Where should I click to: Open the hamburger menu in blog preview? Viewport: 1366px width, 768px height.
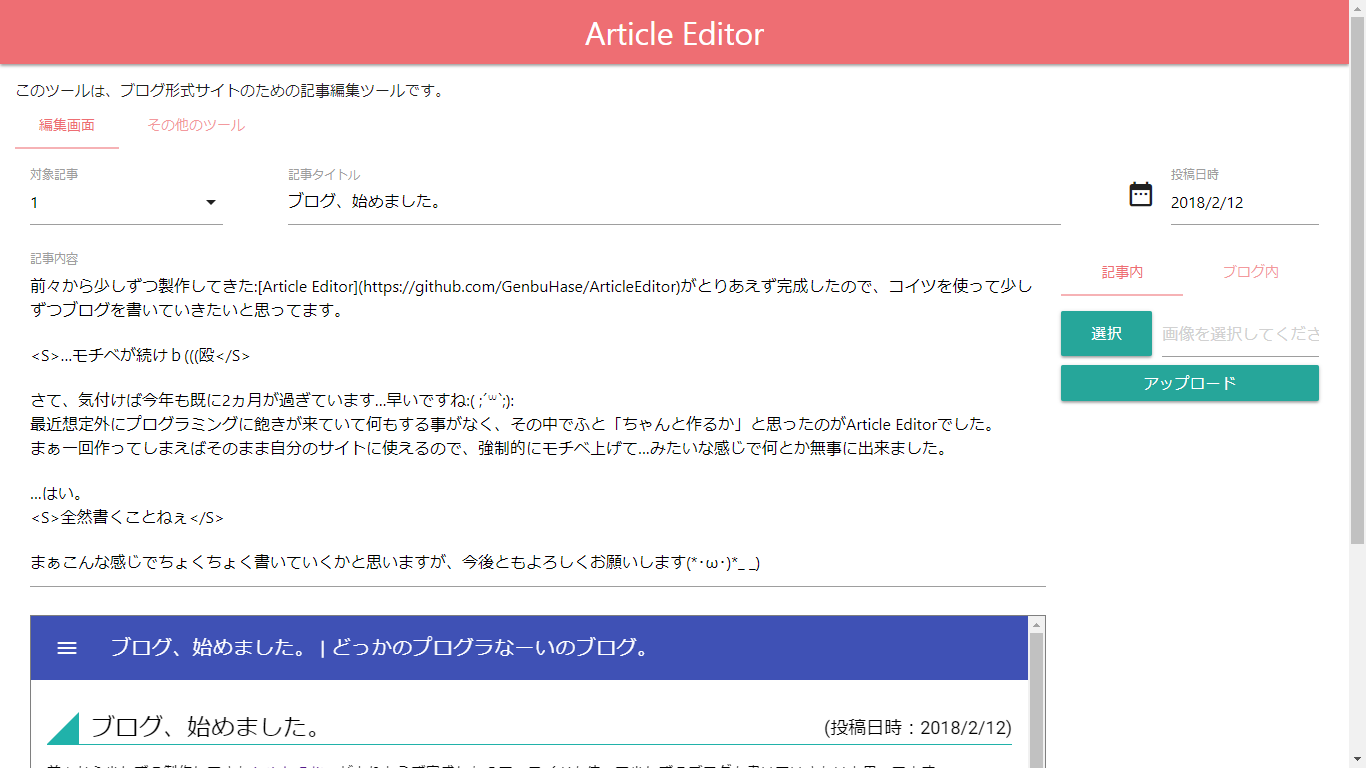(67, 648)
